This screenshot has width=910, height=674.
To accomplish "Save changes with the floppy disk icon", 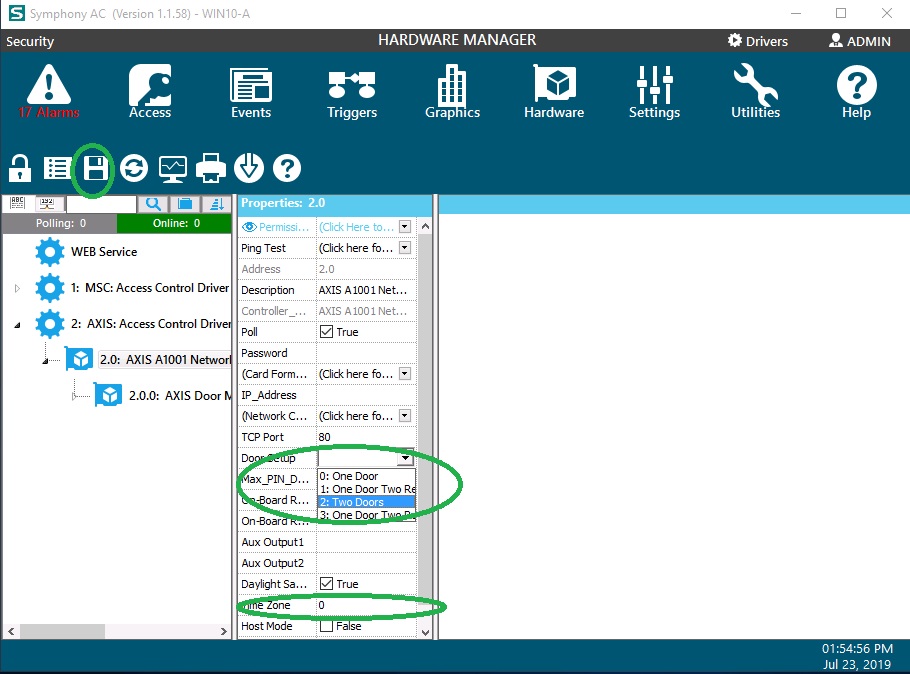I will click(95, 168).
